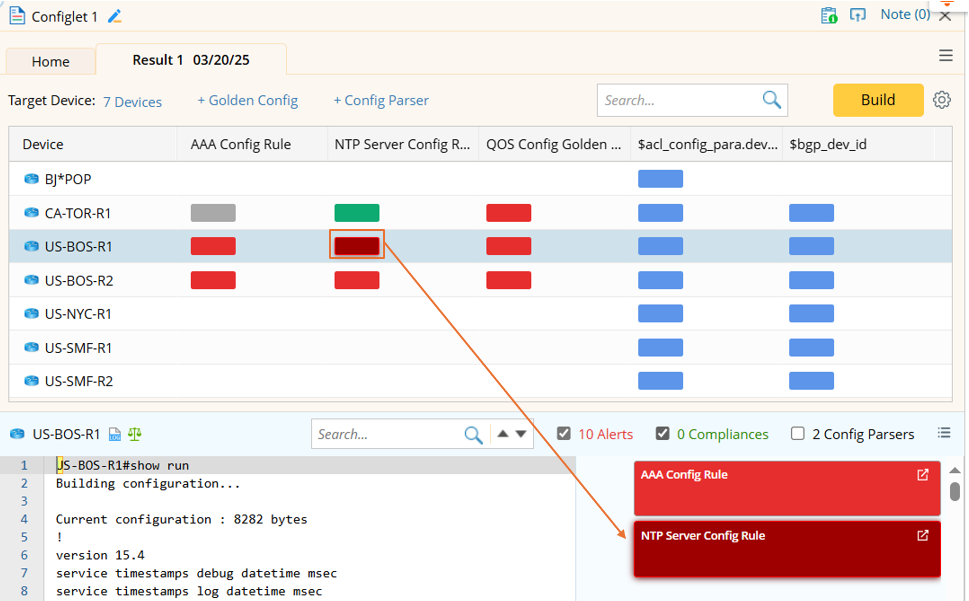This screenshot has width=969, height=601.
Task: Select BJ*POP device row
Action: coord(480,179)
